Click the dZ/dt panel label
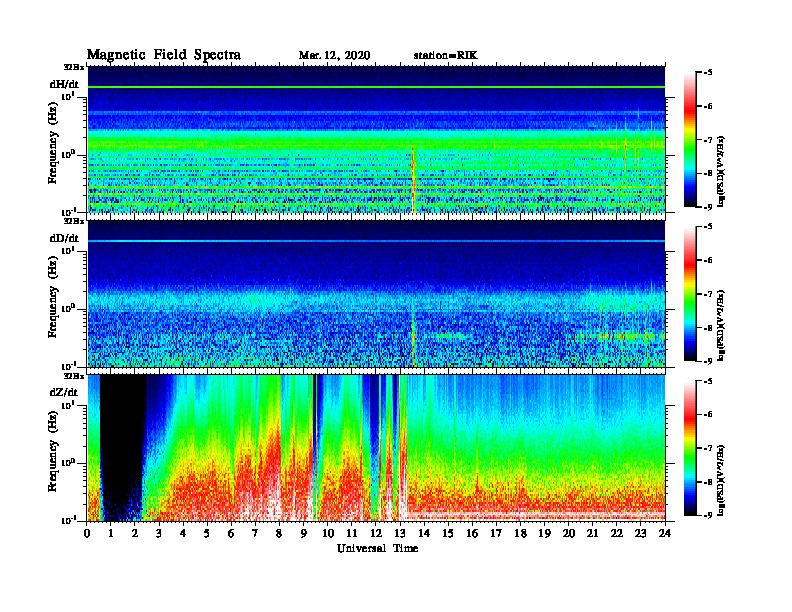The height and width of the screenshot is (612, 792). [64, 392]
